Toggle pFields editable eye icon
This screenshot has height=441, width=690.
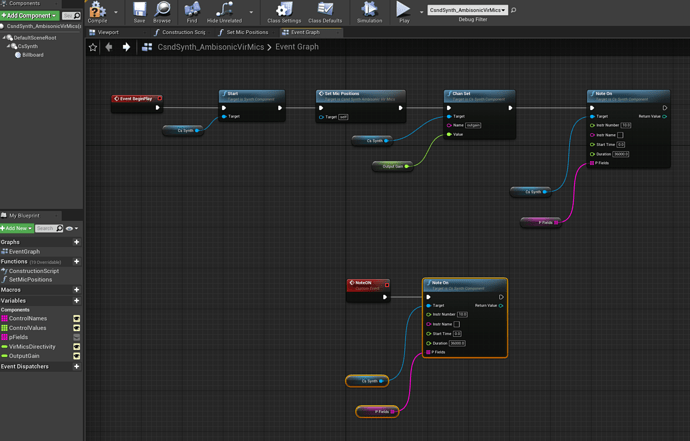click(x=77, y=337)
